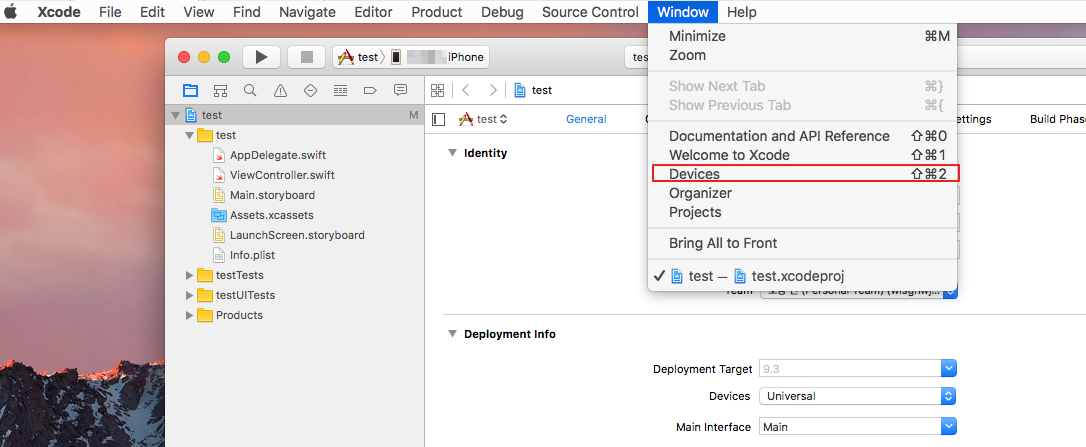Open the Report navigator speech-bubble icon

(400, 91)
